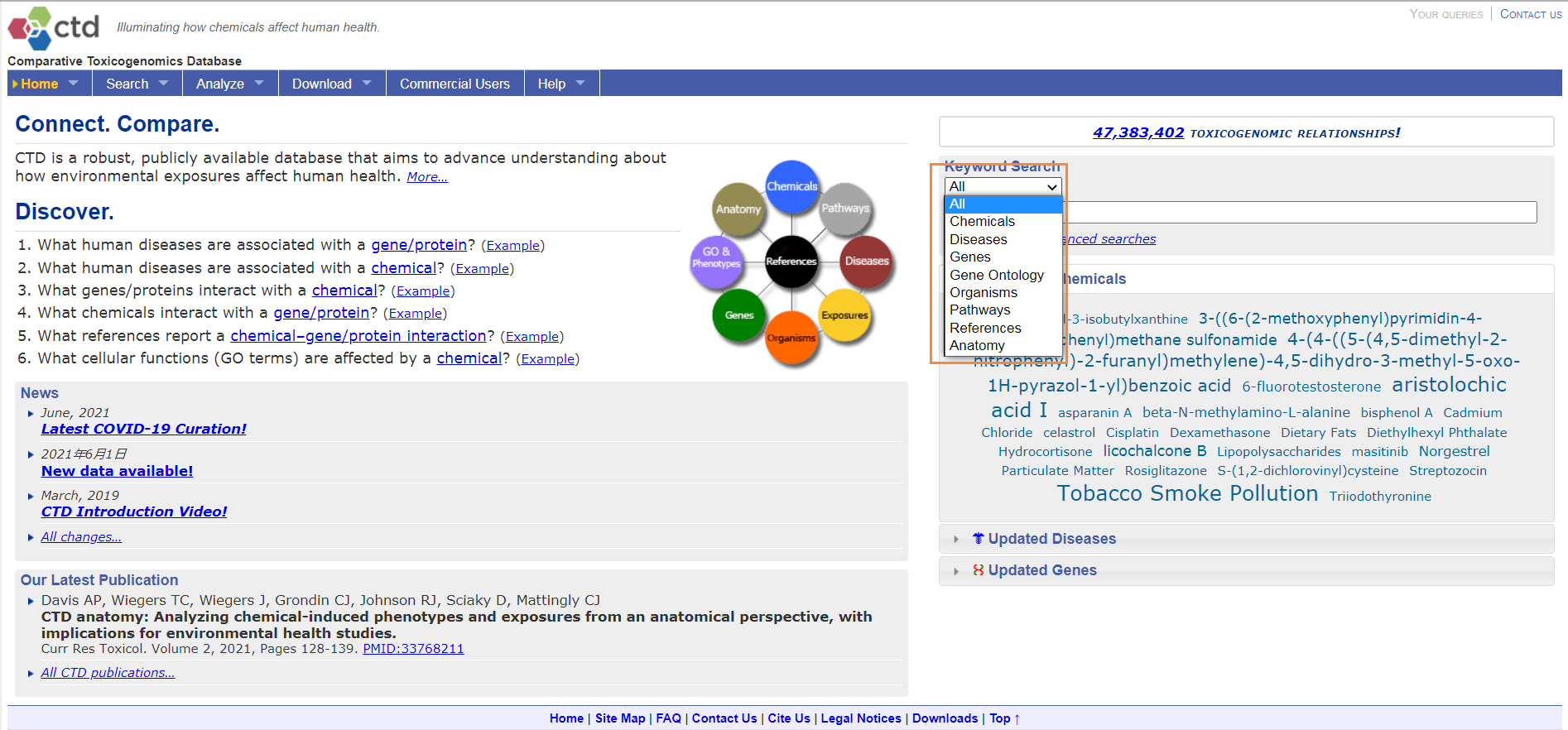
Task: Open the licochalcone B chemical link
Action: 1155,451
